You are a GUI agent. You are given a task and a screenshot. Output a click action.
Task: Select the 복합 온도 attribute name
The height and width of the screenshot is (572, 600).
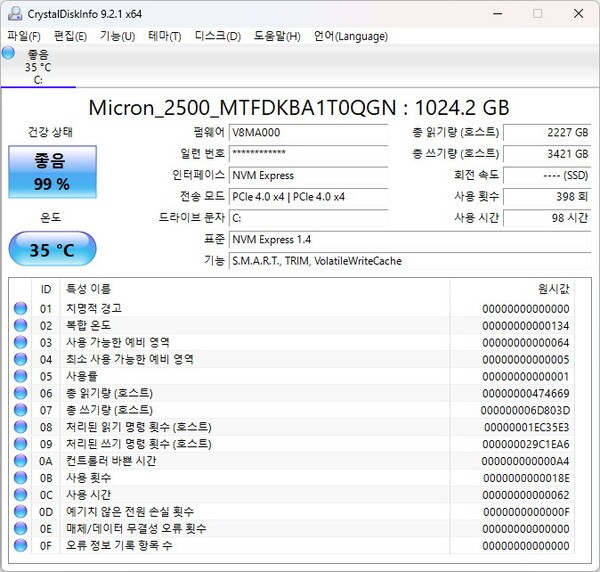pos(88,325)
